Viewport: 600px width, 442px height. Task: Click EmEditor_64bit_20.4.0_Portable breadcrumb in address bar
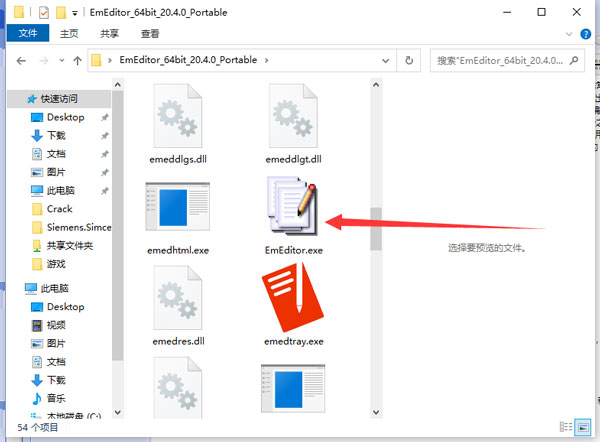pyautogui.click(x=188, y=60)
